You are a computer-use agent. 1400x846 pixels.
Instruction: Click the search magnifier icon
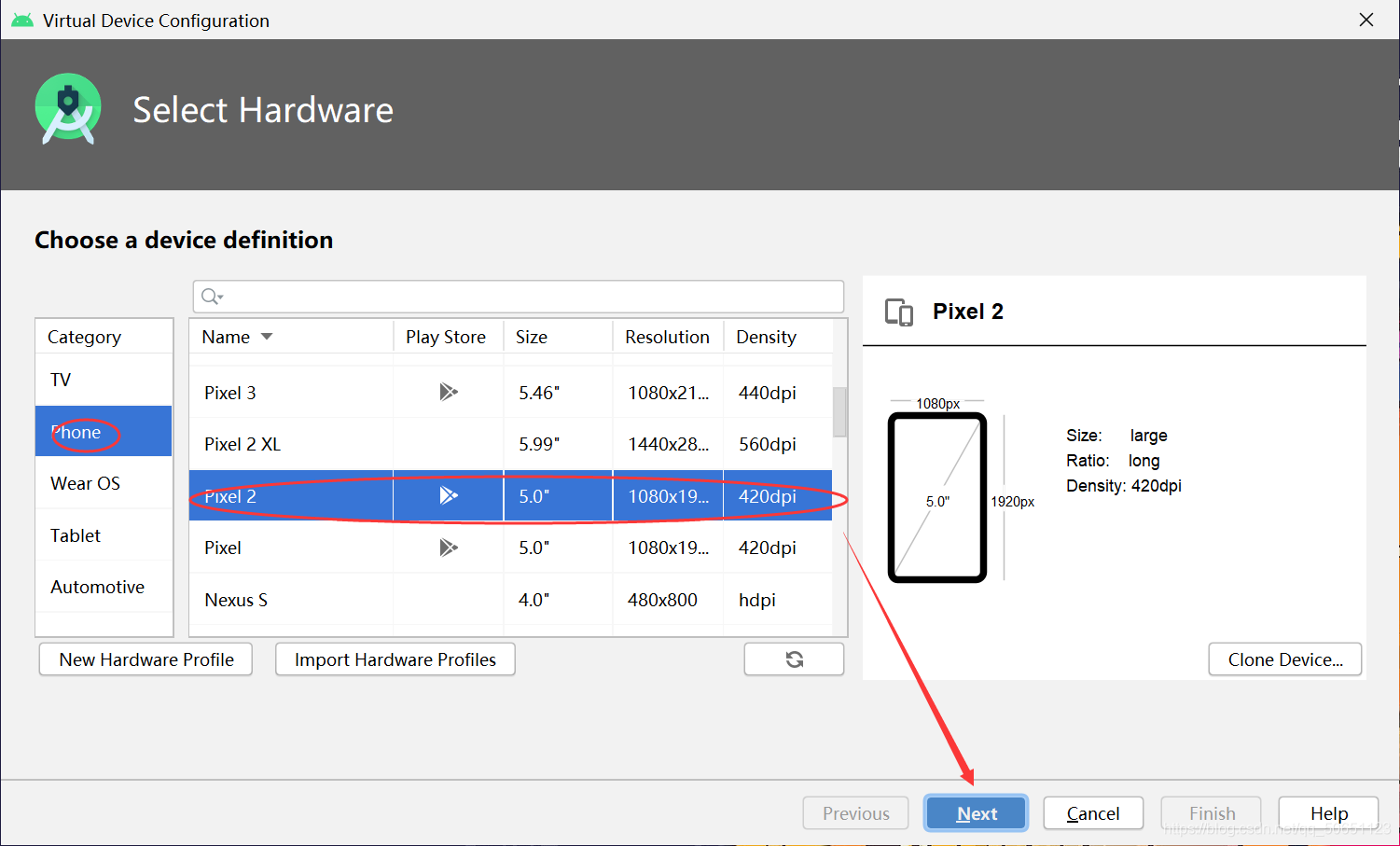212,297
